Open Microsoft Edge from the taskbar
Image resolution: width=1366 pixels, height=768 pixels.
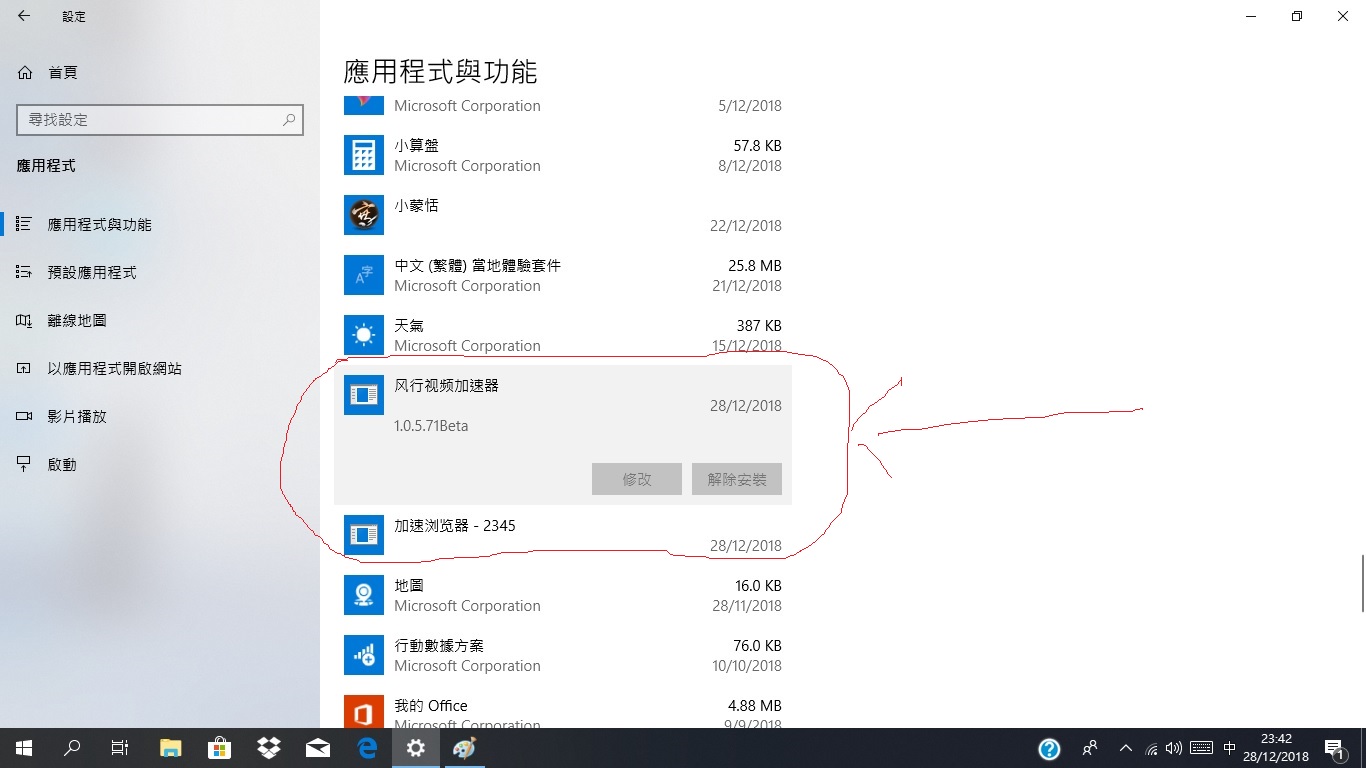(367, 748)
